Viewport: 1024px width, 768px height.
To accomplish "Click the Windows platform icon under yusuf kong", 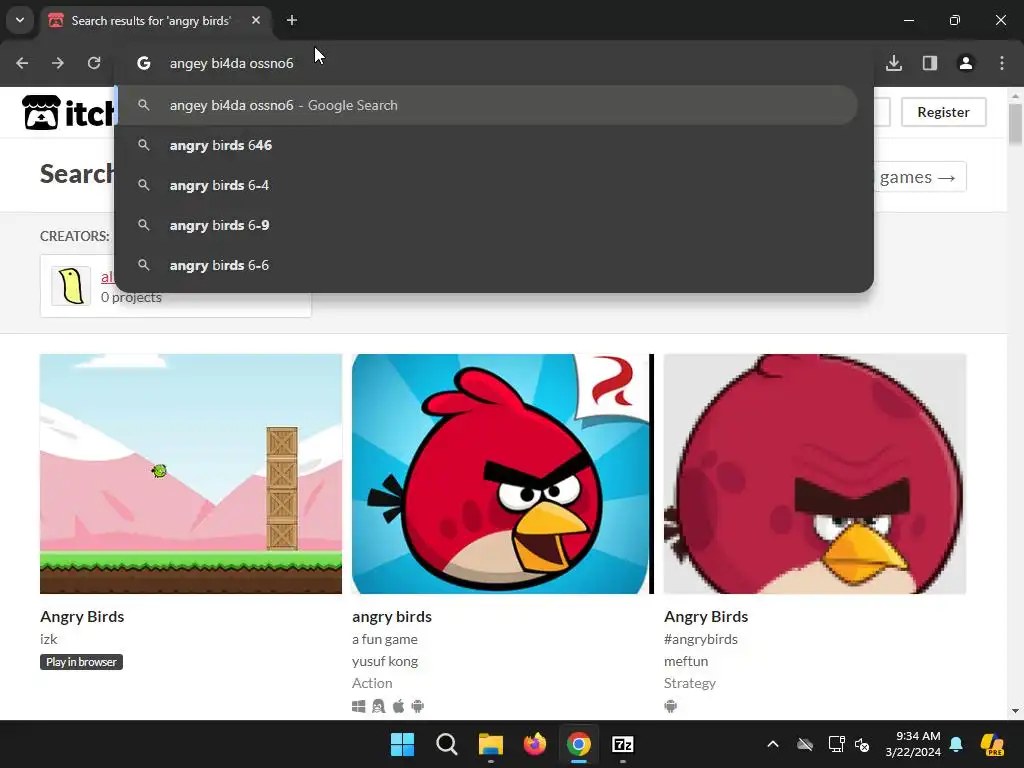I will coord(359,707).
